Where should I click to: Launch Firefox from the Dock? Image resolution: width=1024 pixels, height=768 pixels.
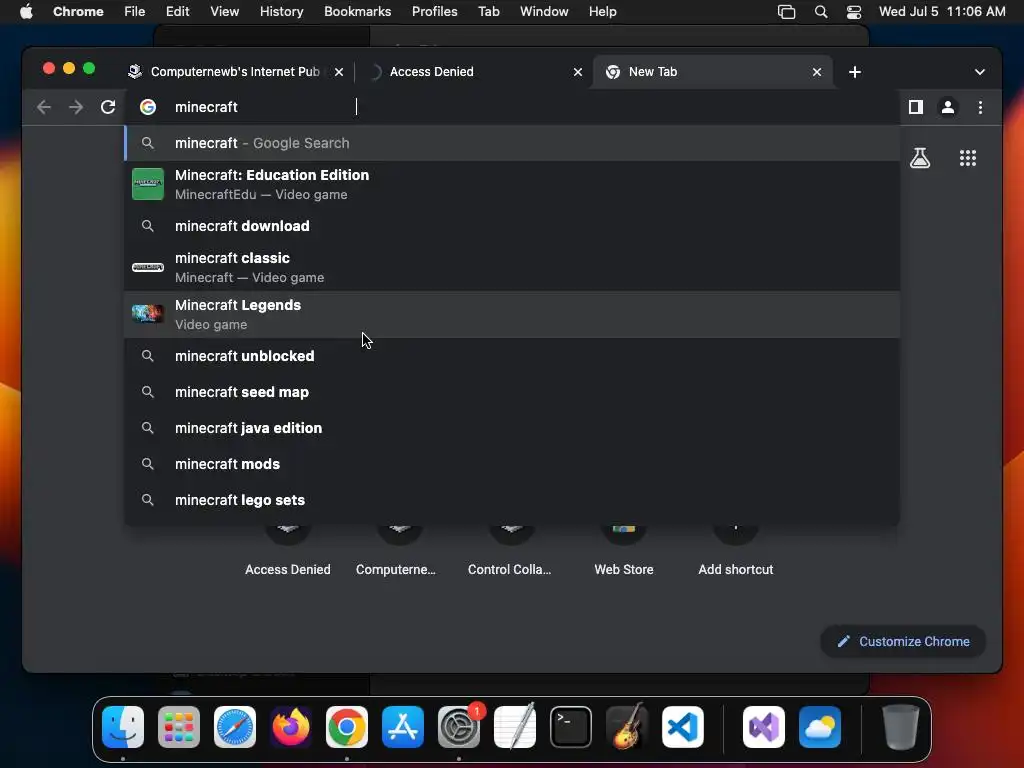(x=291, y=727)
